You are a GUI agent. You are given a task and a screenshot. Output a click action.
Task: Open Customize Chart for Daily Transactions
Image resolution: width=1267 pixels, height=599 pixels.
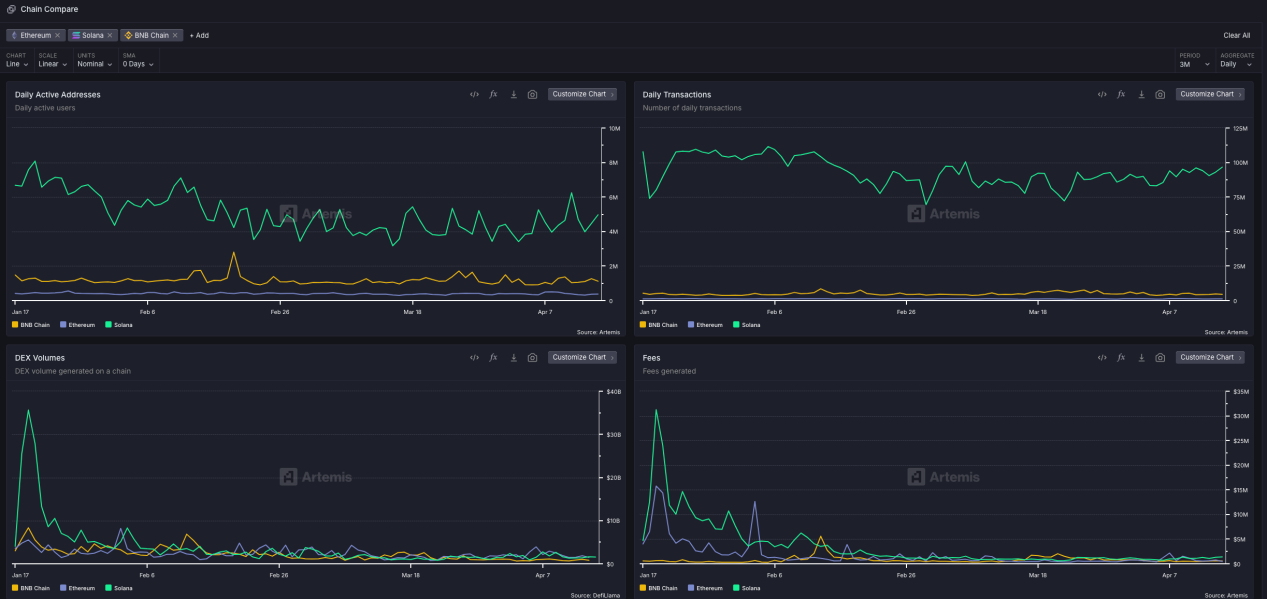[x=1210, y=94]
